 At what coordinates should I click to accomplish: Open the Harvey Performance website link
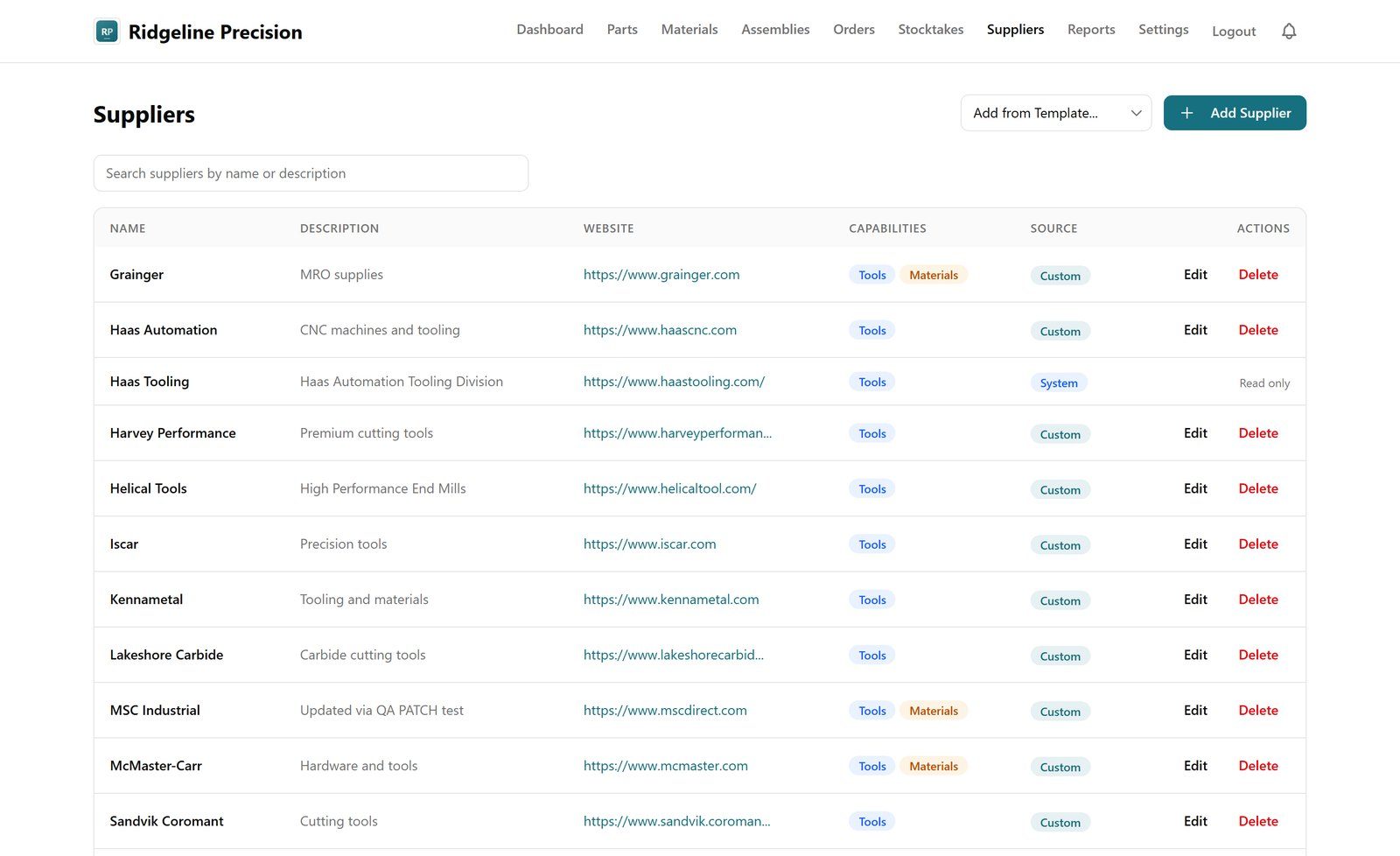click(x=677, y=433)
